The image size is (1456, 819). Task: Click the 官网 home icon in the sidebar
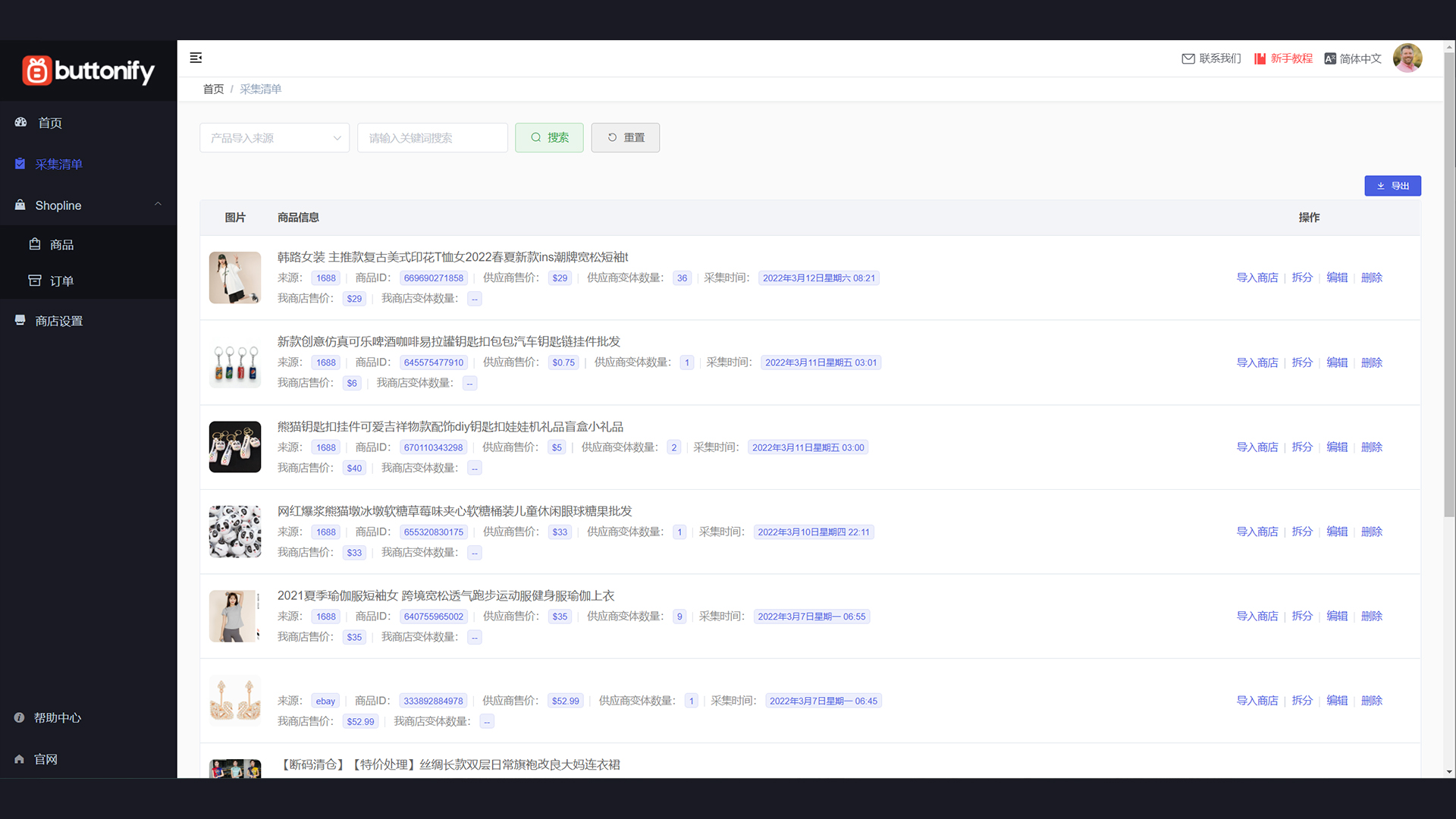[19, 759]
